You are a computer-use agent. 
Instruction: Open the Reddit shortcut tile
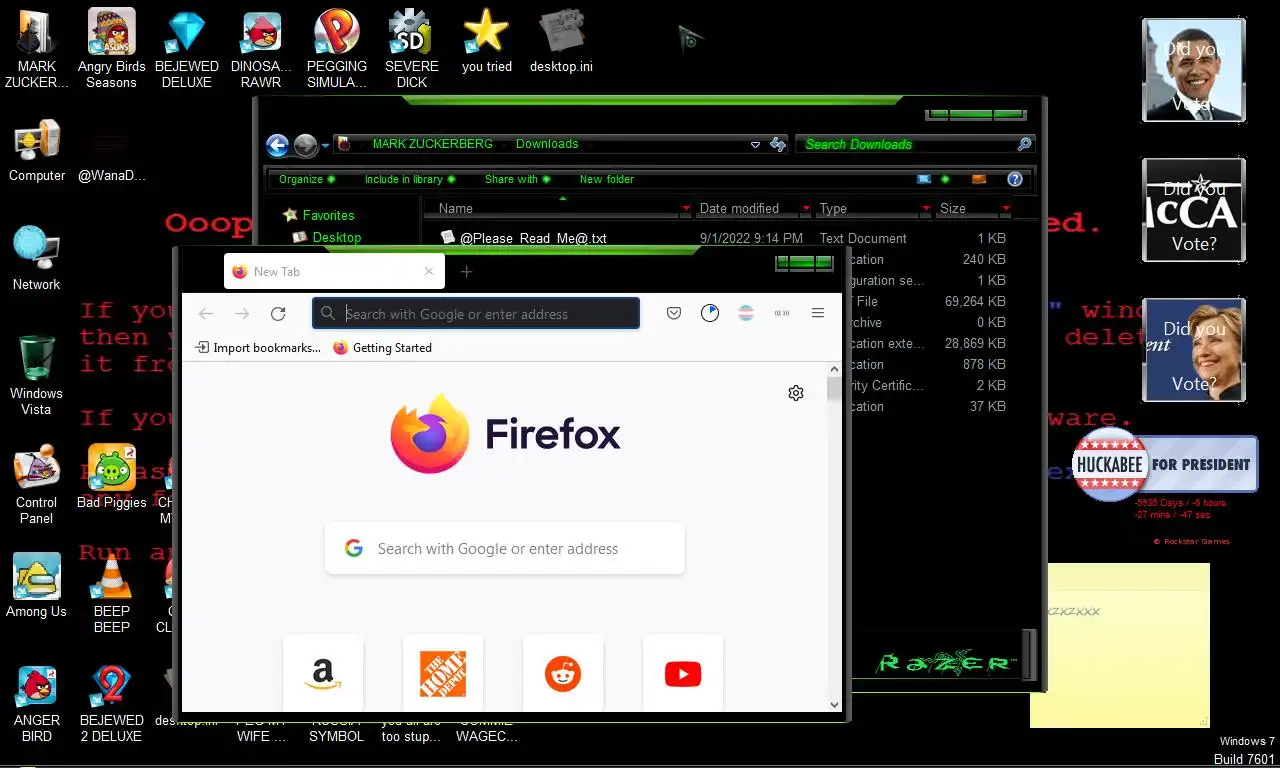click(x=563, y=673)
